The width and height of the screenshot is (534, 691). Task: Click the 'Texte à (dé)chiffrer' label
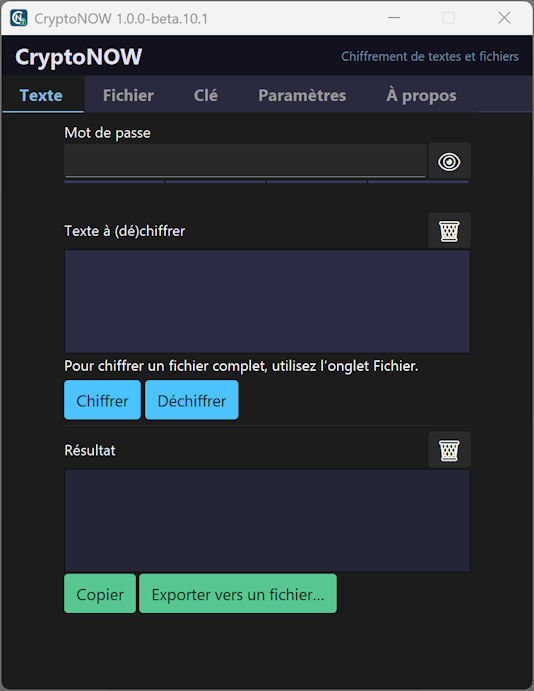[x=125, y=231]
